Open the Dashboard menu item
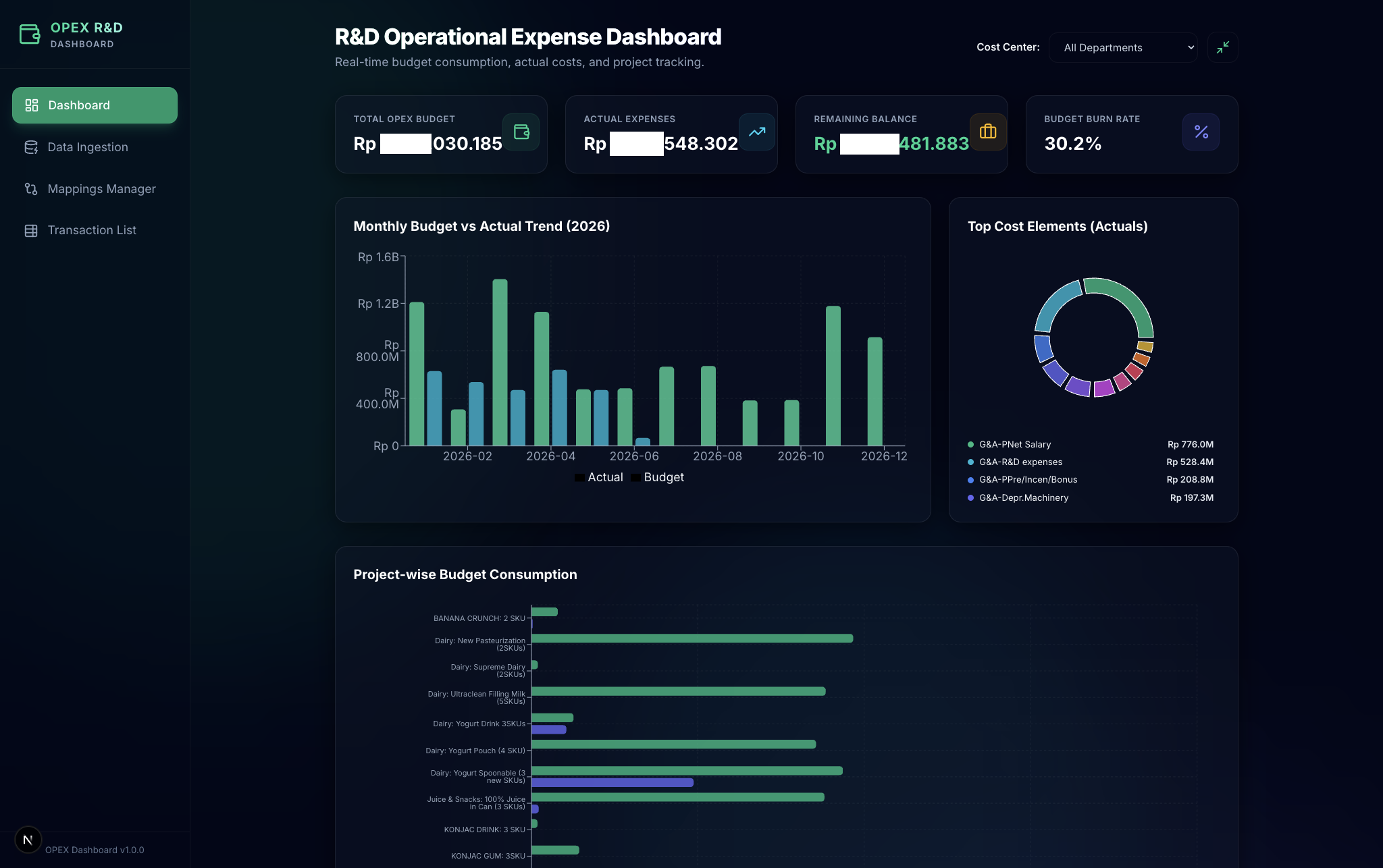Image resolution: width=1383 pixels, height=868 pixels. [x=95, y=105]
